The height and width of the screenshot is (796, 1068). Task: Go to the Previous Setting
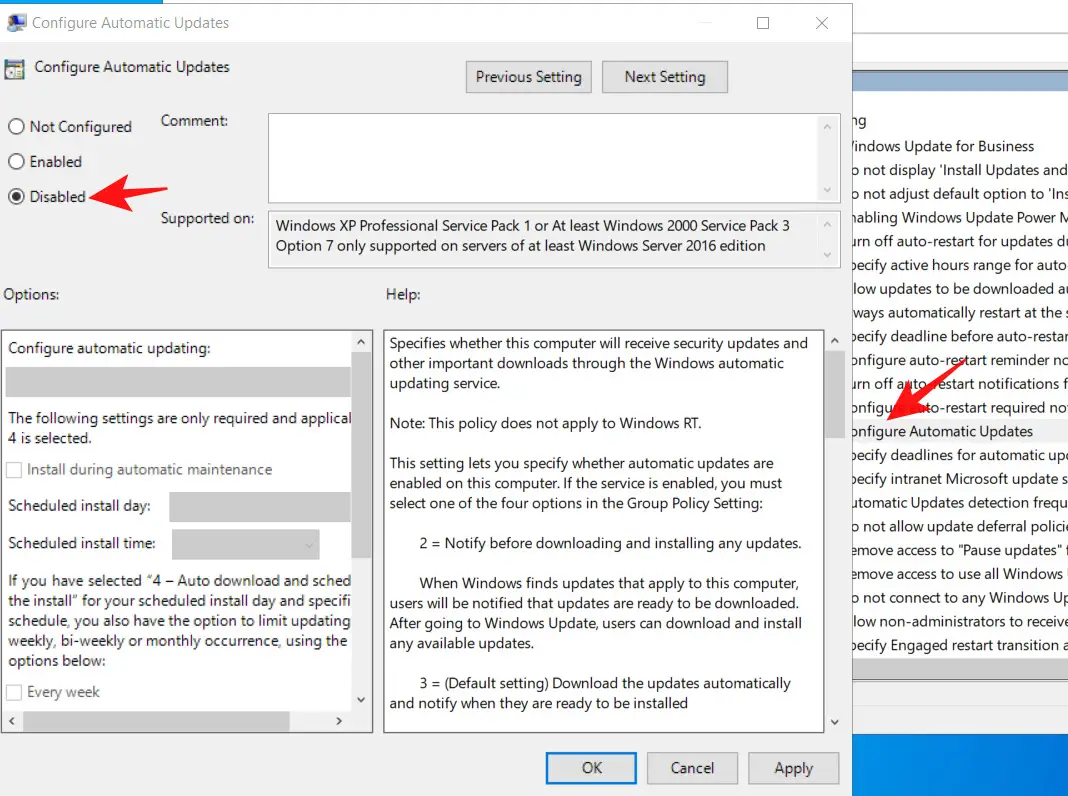[529, 77]
